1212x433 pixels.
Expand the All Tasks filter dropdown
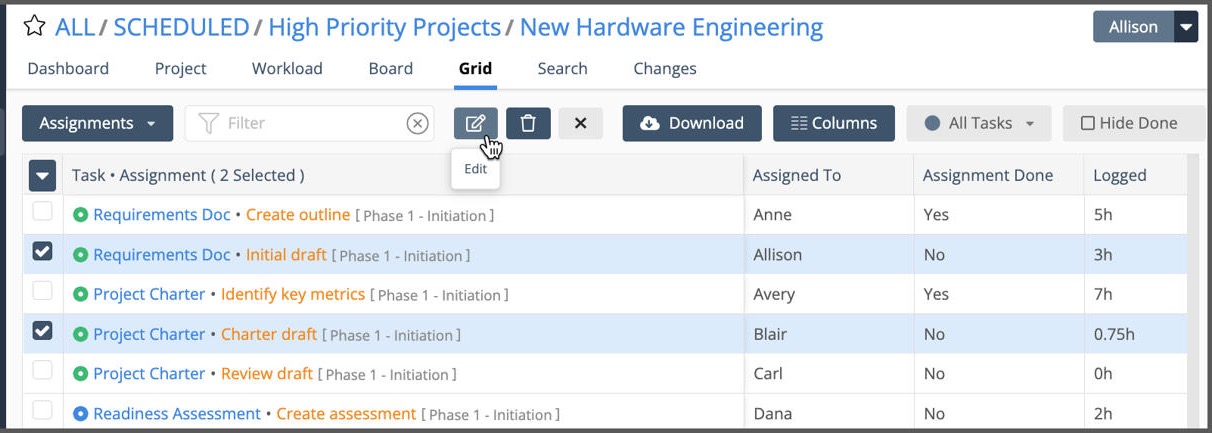pos(978,123)
